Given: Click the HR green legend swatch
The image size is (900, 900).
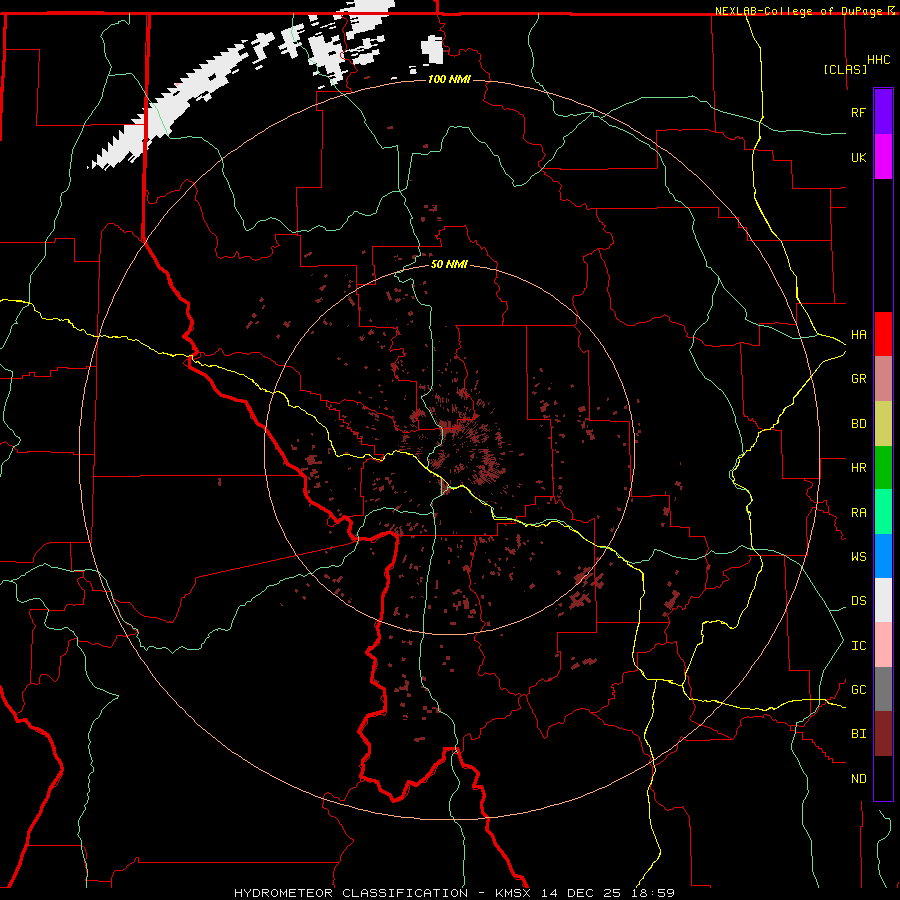Looking at the screenshot, I should click(883, 467).
